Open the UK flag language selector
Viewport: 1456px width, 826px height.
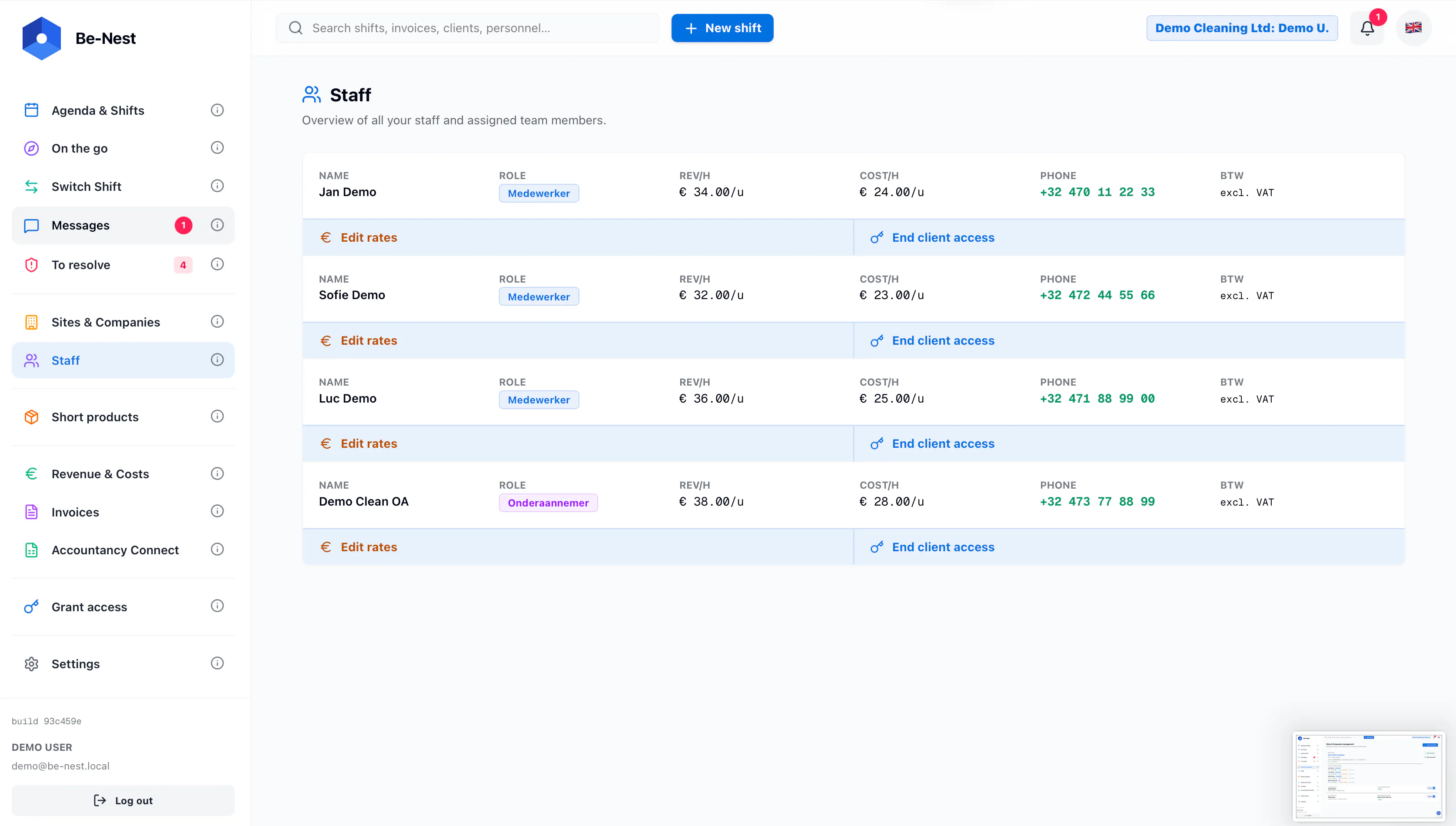[x=1413, y=28]
